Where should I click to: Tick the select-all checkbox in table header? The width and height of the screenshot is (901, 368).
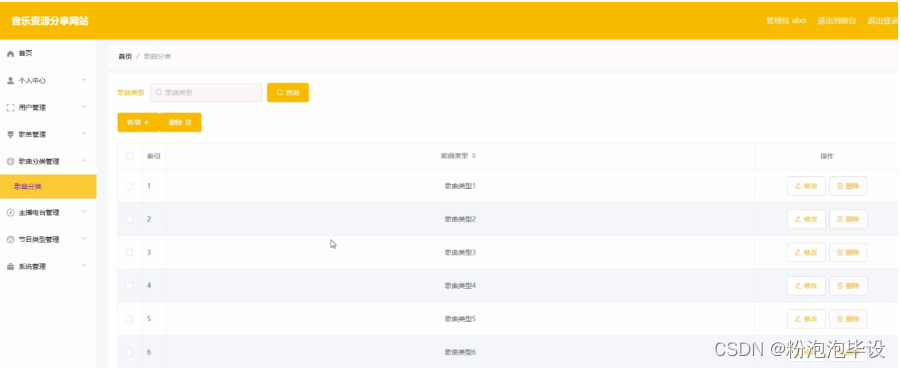[x=130, y=156]
